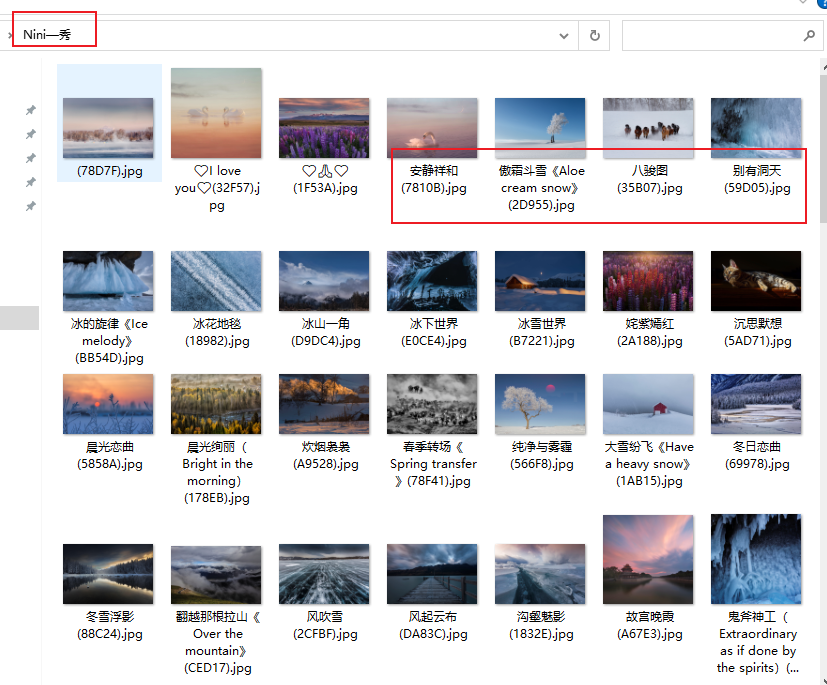Screen dimensions: 827x685
Task: Open the address bar history dropdown
Action: click(564, 36)
